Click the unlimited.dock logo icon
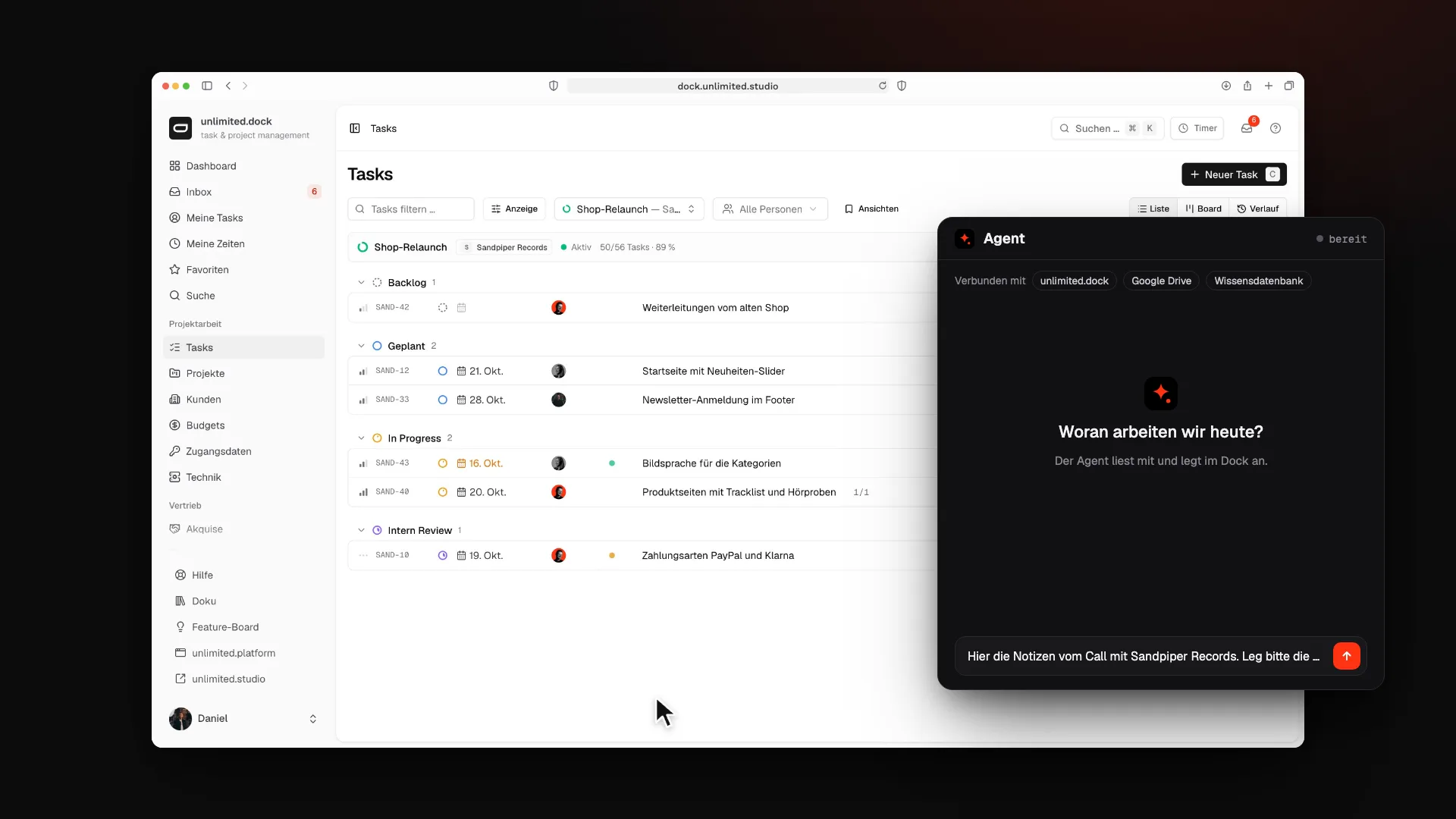This screenshot has height=819, width=1456. [x=180, y=128]
